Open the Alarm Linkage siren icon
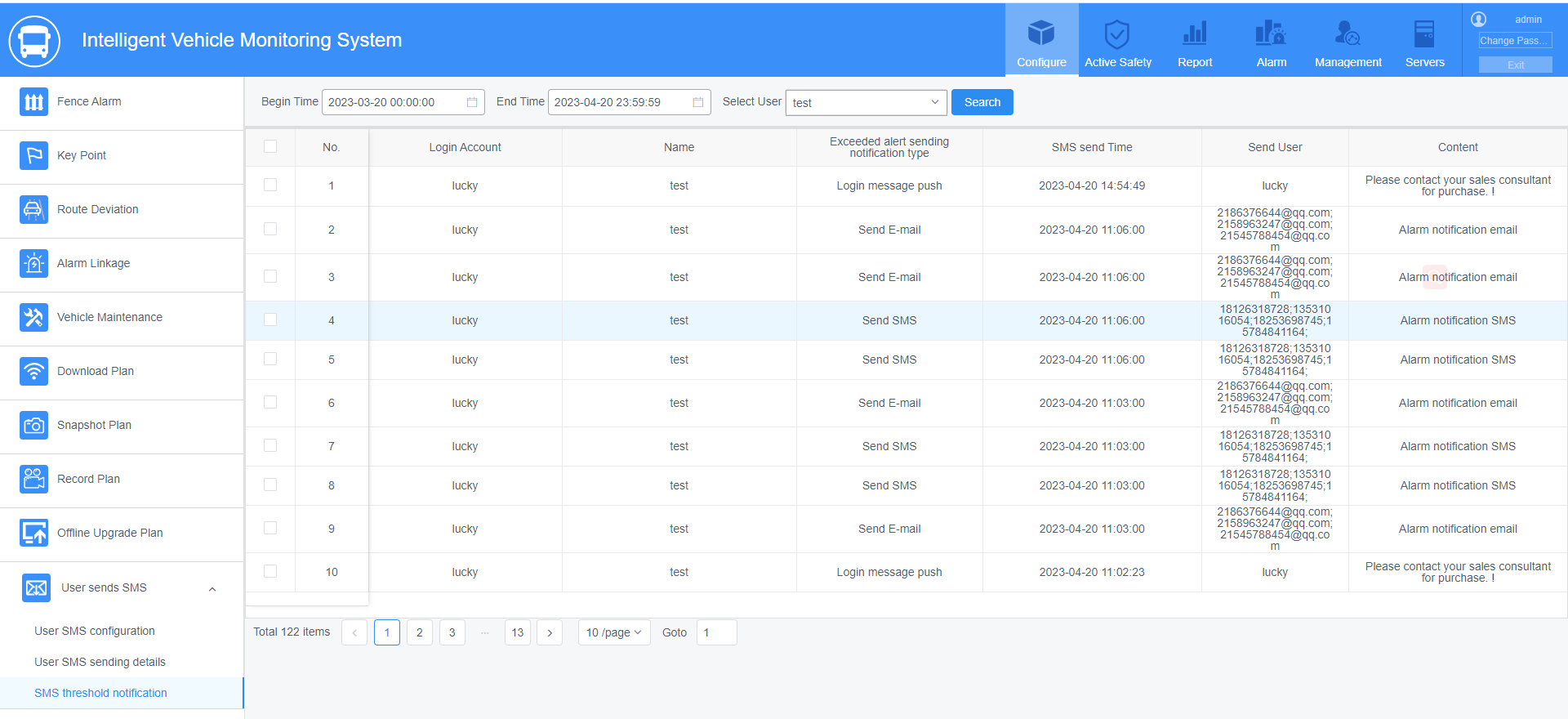 [33, 263]
